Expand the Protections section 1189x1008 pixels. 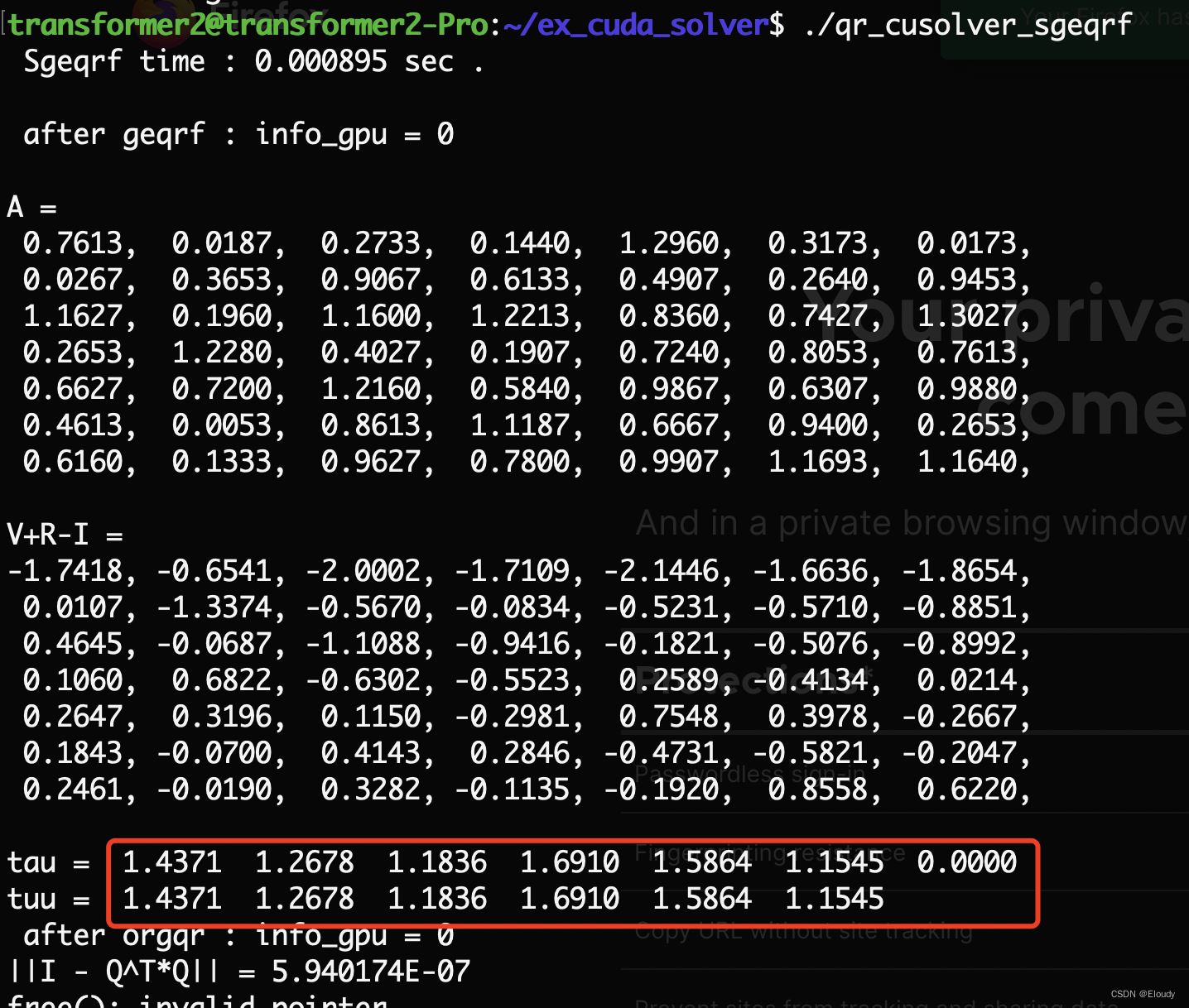point(749,679)
